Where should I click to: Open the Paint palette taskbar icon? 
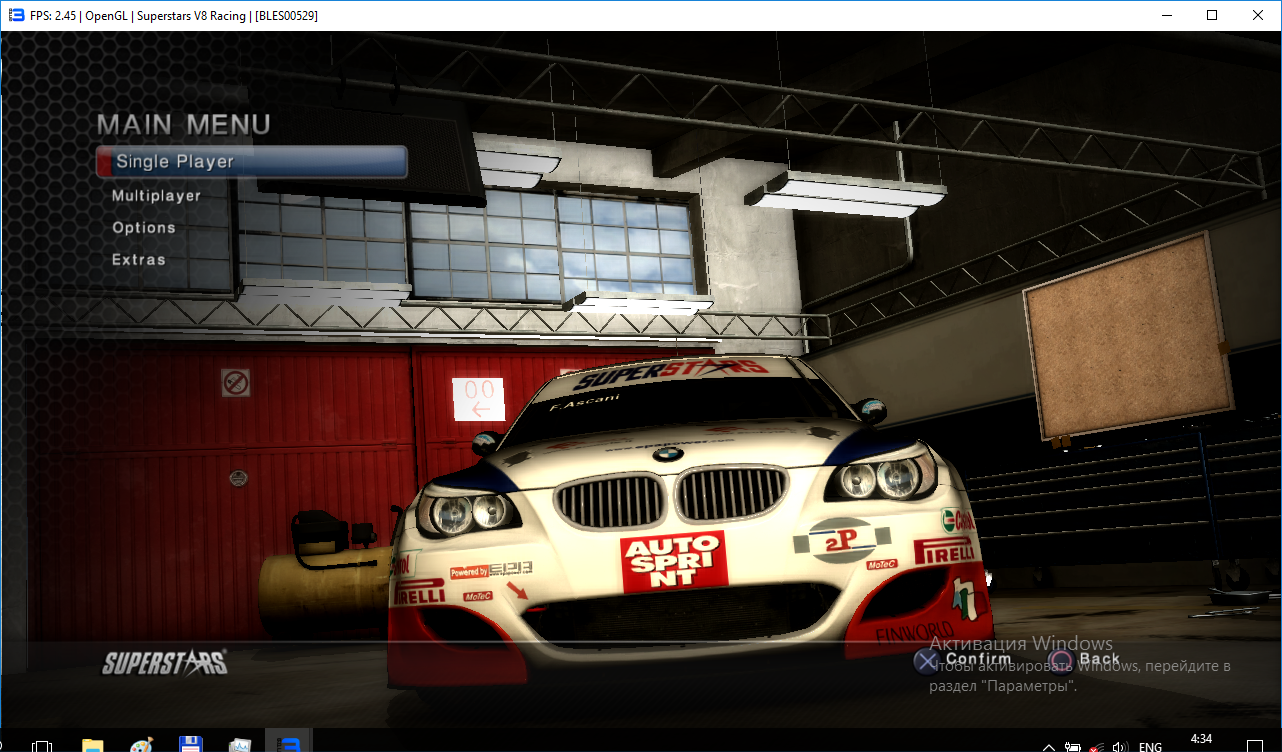(141, 745)
